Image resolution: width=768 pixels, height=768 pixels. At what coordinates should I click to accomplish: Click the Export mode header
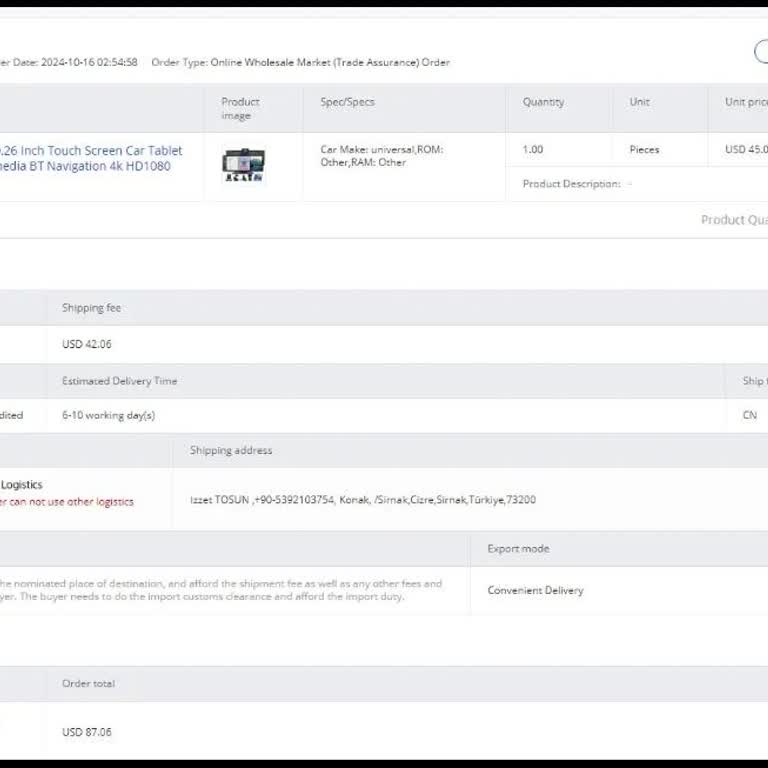click(x=518, y=549)
